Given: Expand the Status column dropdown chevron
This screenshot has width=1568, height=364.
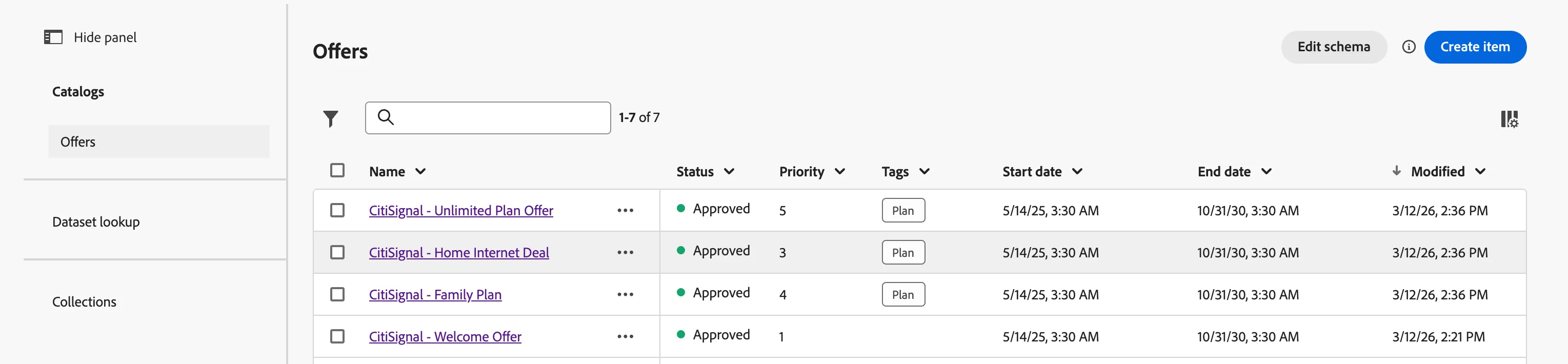Looking at the screenshot, I should point(729,172).
